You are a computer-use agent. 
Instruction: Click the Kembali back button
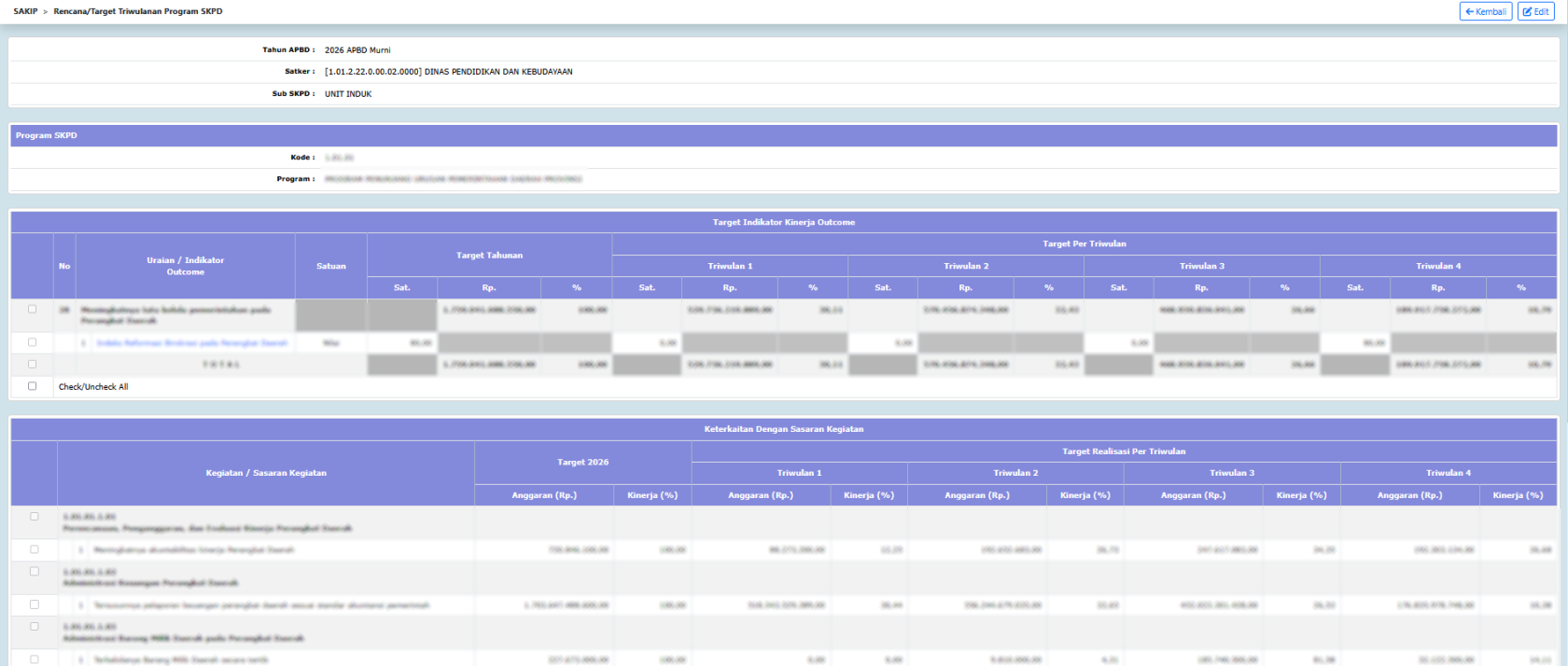coord(1485,11)
